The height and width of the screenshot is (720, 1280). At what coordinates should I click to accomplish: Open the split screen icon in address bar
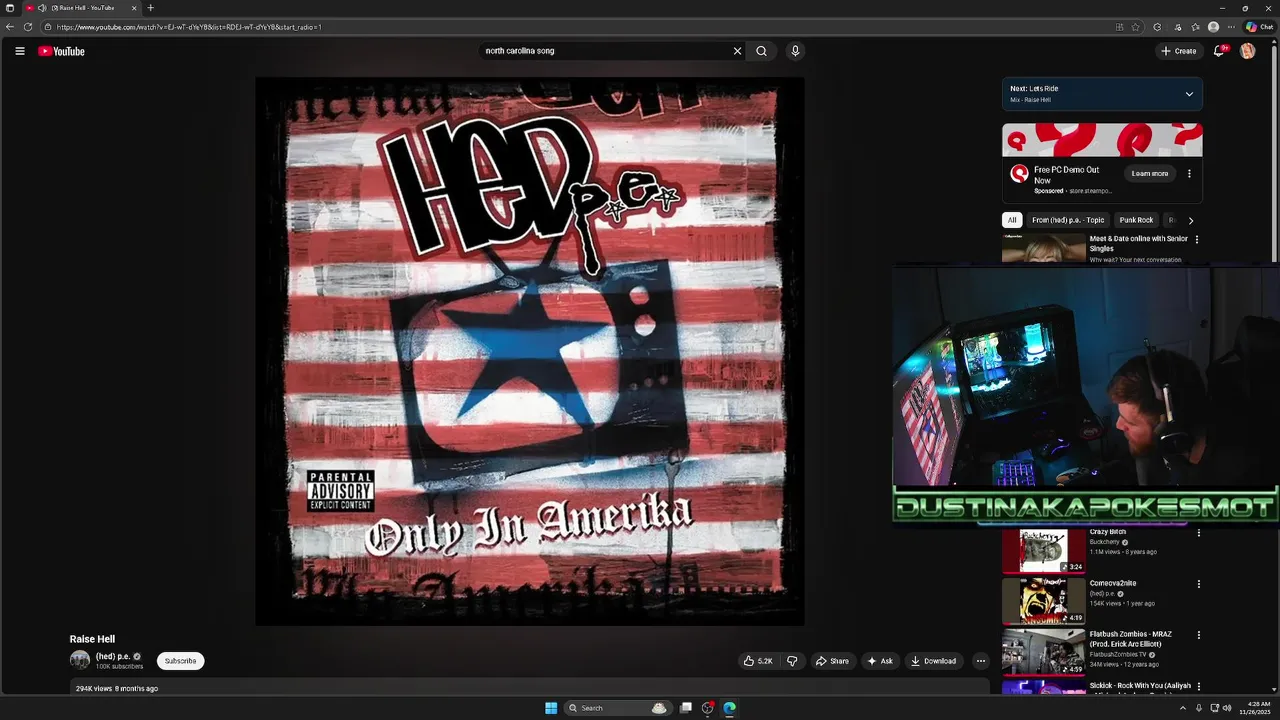[x=1119, y=27]
